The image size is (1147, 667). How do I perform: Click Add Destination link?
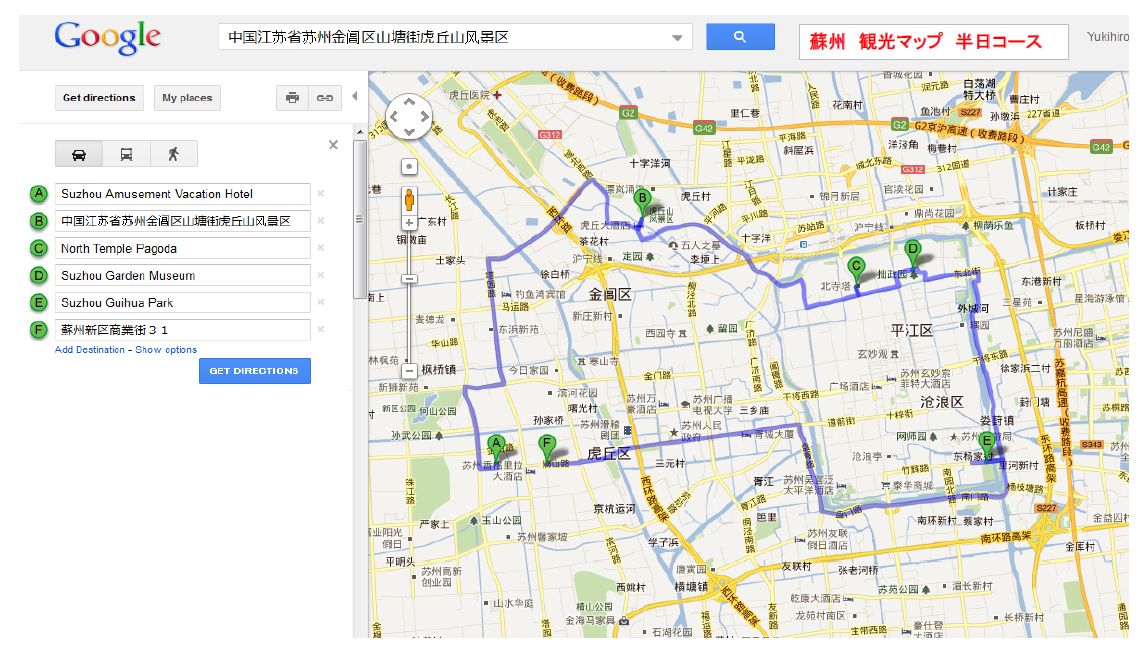tap(90, 350)
